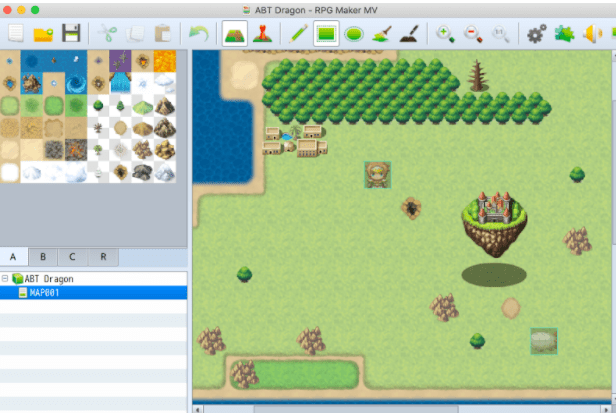Viewport: 616px width, 413px height.
Task: Switch to tileset tab A
Action: (13, 257)
